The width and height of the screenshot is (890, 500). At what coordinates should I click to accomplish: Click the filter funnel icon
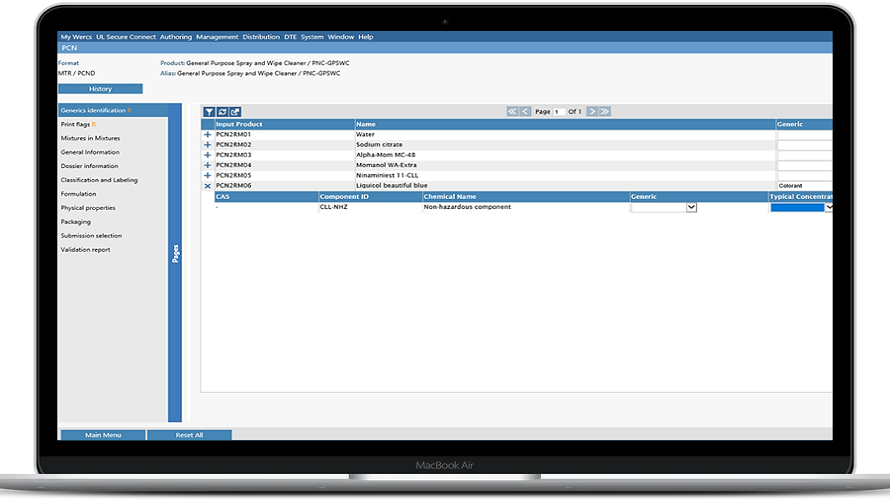(209, 112)
